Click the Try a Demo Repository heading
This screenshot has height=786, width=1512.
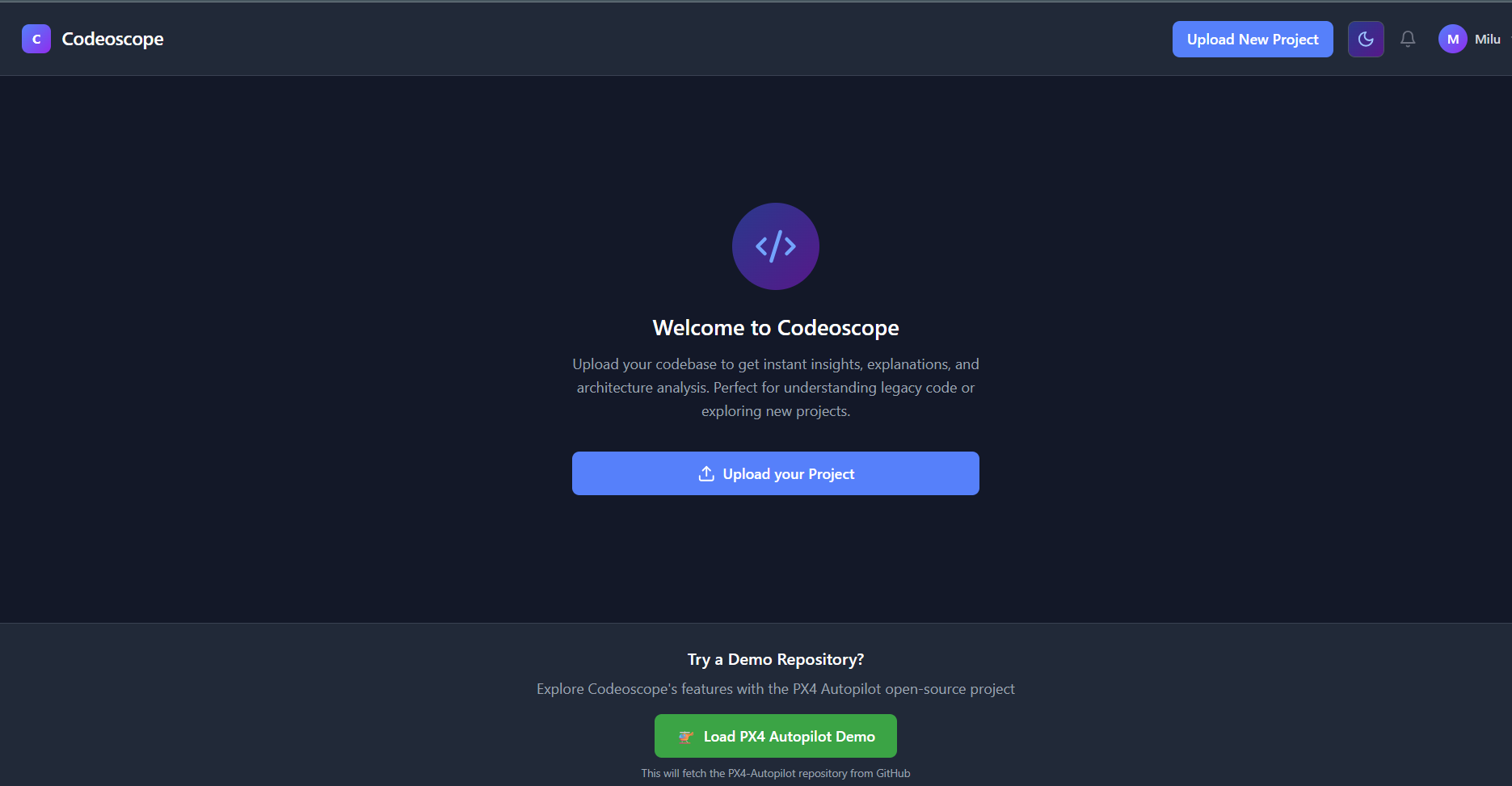776,659
